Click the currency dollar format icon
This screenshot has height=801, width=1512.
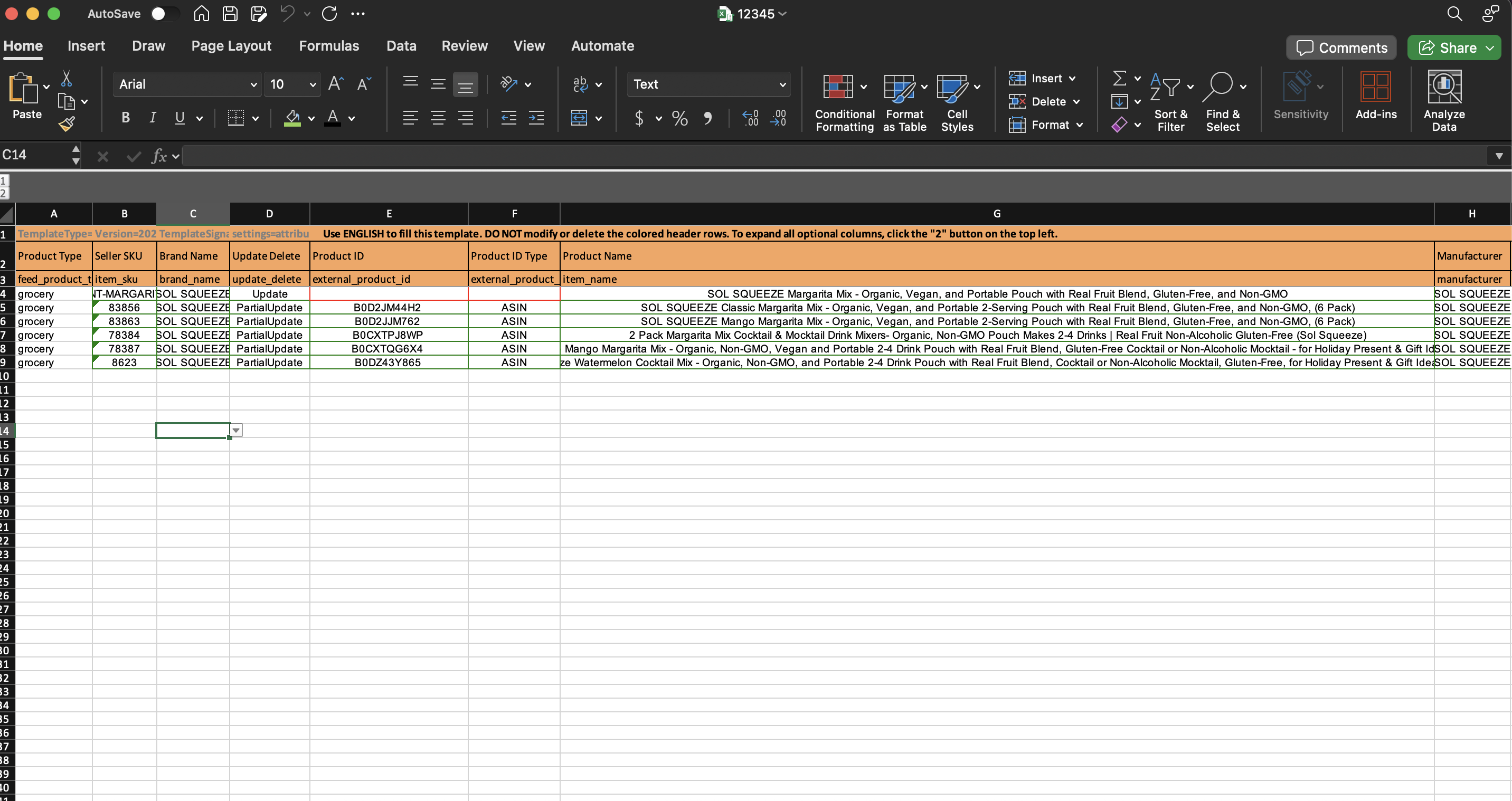(x=639, y=118)
